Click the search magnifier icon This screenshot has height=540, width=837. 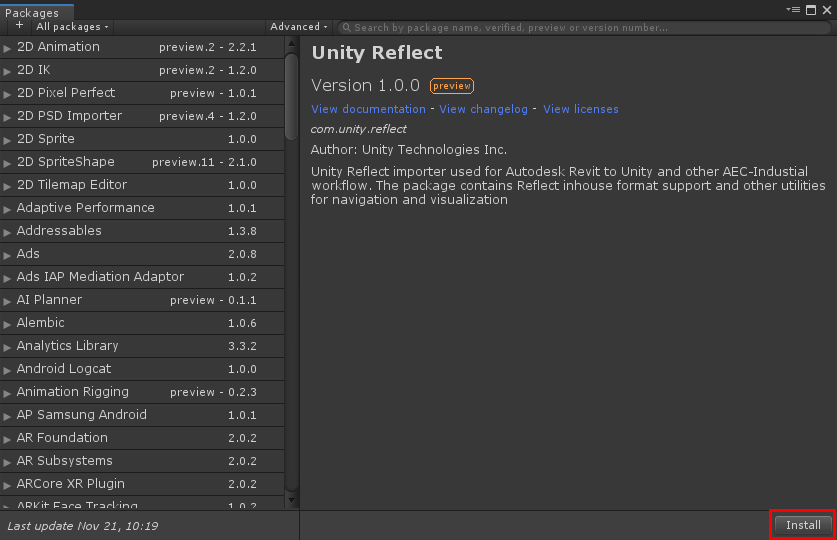pyautogui.click(x=346, y=28)
